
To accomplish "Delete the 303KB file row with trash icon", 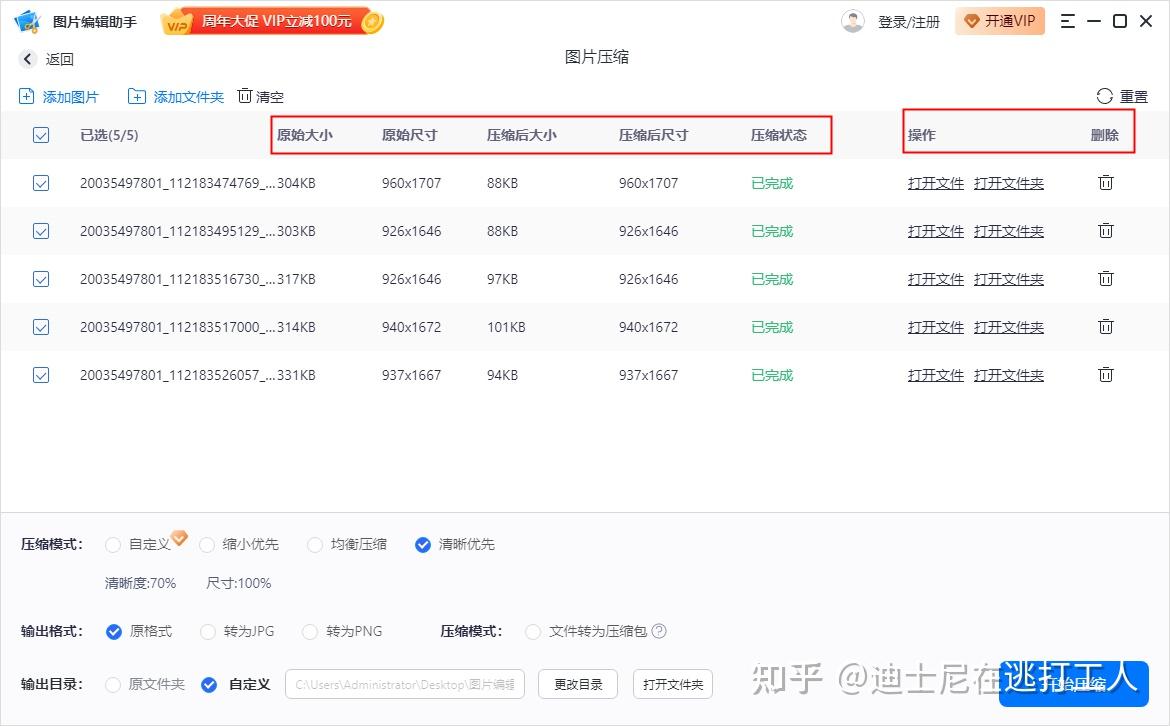I will [x=1106, y=231].
